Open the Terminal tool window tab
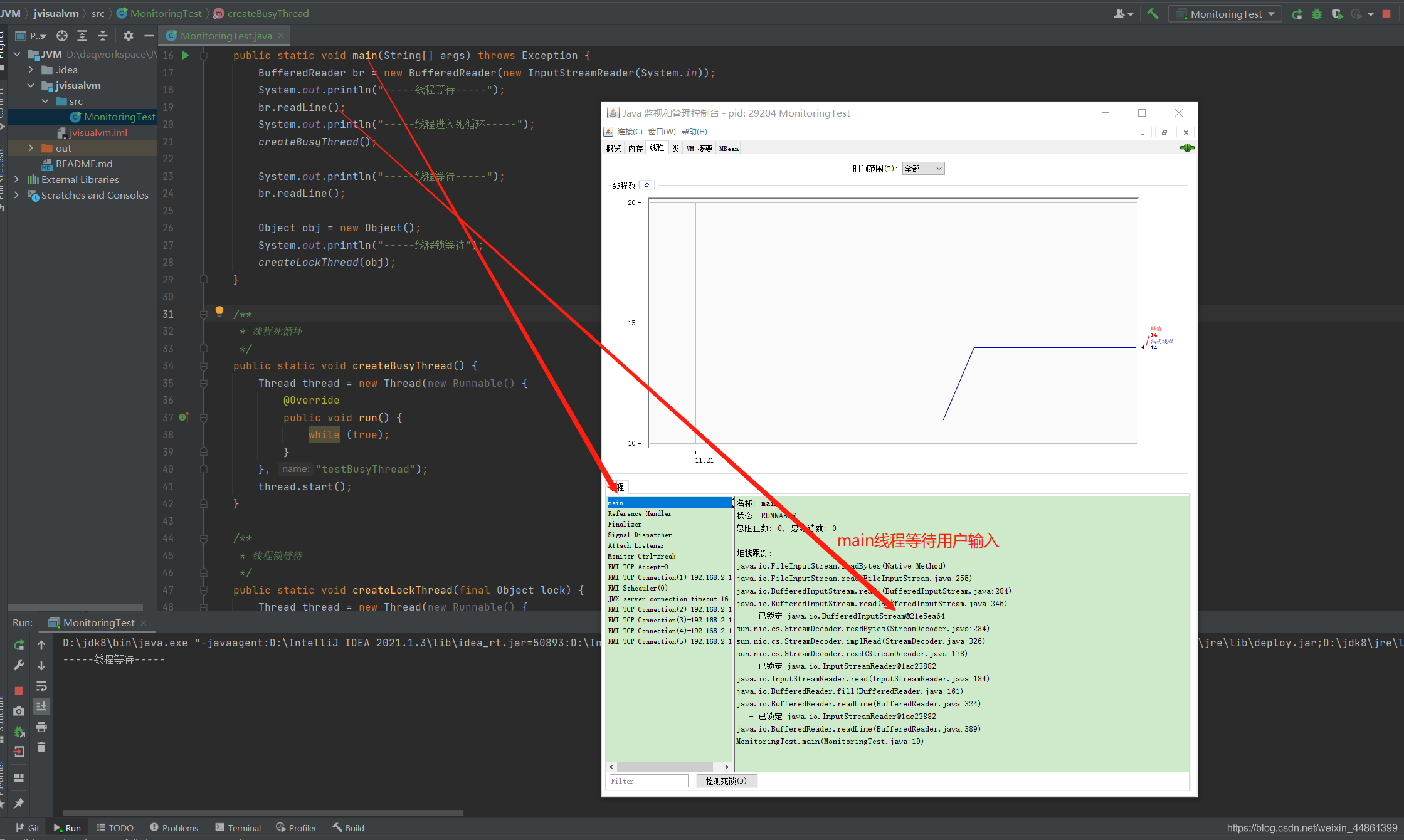Image resolution: width=1404 pixels, height=840 pixels. 238,827
